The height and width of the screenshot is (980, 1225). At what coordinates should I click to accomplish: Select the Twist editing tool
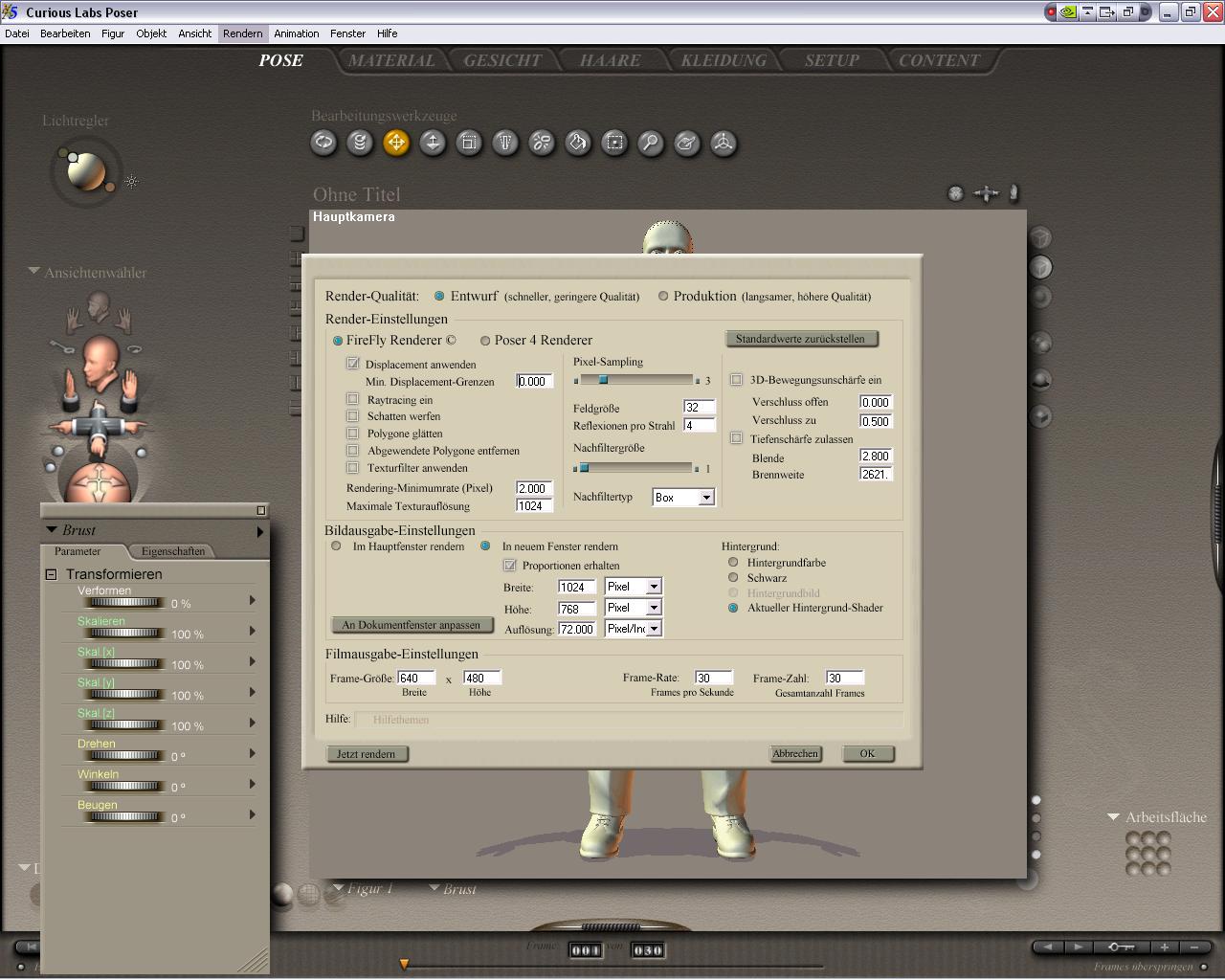tap(360, 143)
